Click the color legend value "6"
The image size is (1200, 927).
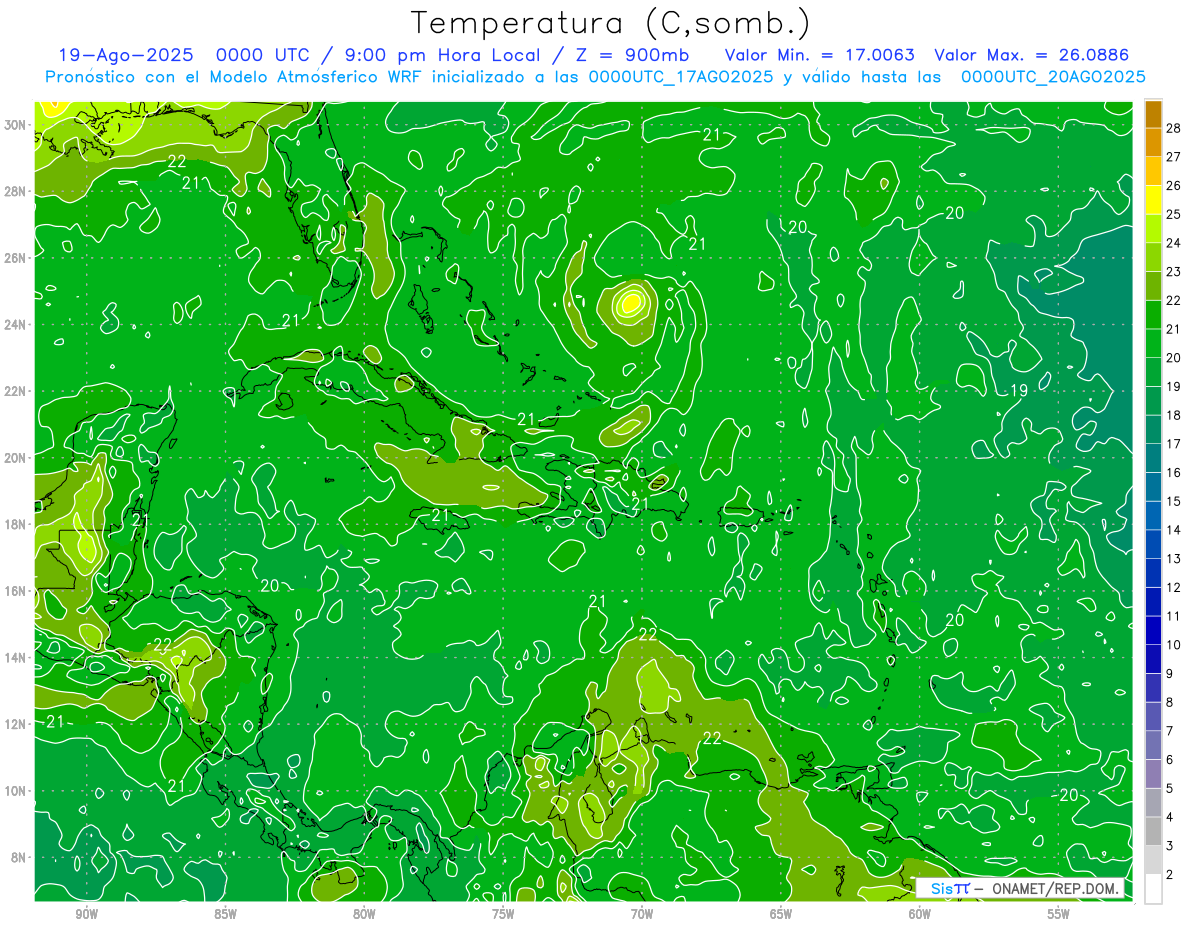pyautogui.click(x=1170, y=760)
